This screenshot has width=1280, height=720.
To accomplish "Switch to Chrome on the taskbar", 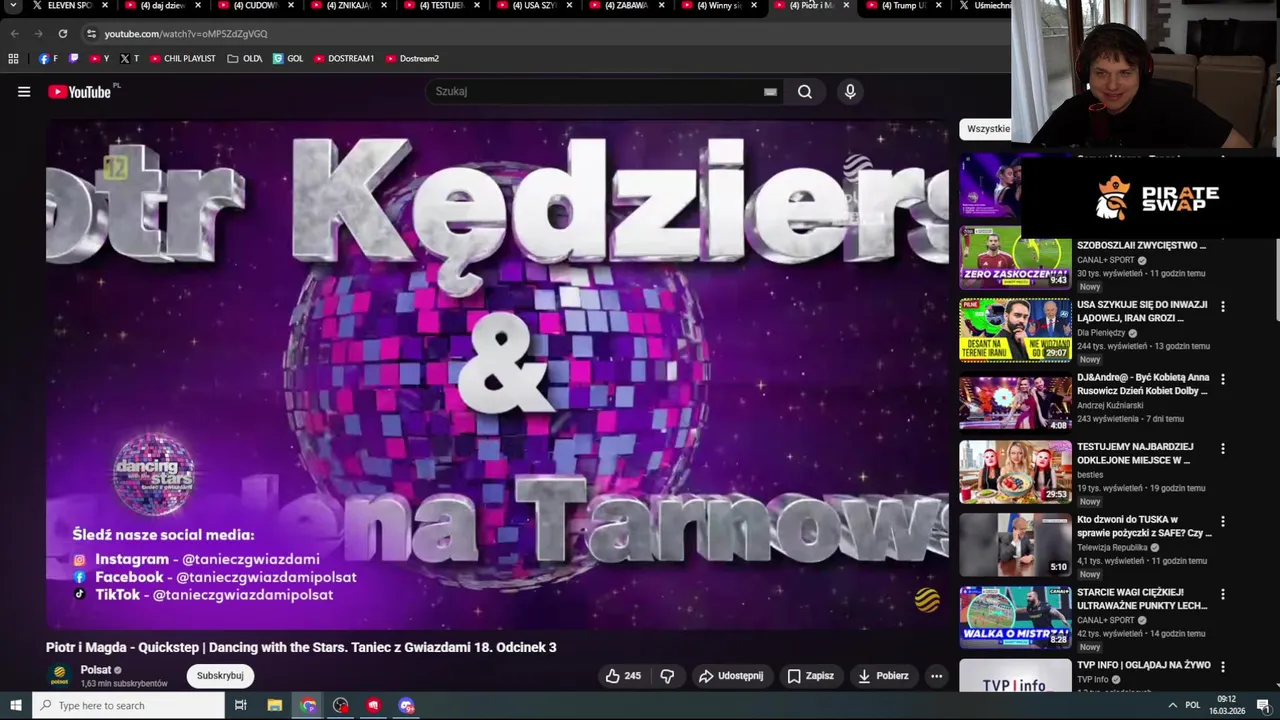I will tap(308, 705).
